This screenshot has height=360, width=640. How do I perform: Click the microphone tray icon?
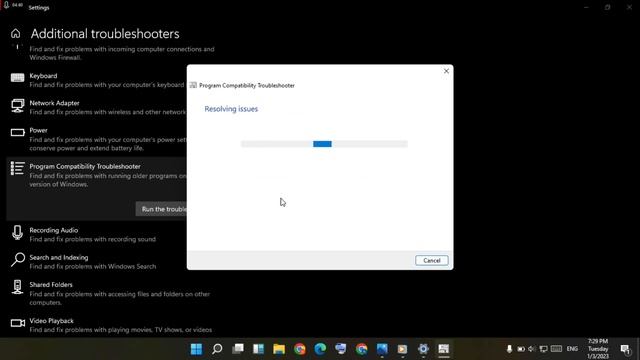pos(509,349)
